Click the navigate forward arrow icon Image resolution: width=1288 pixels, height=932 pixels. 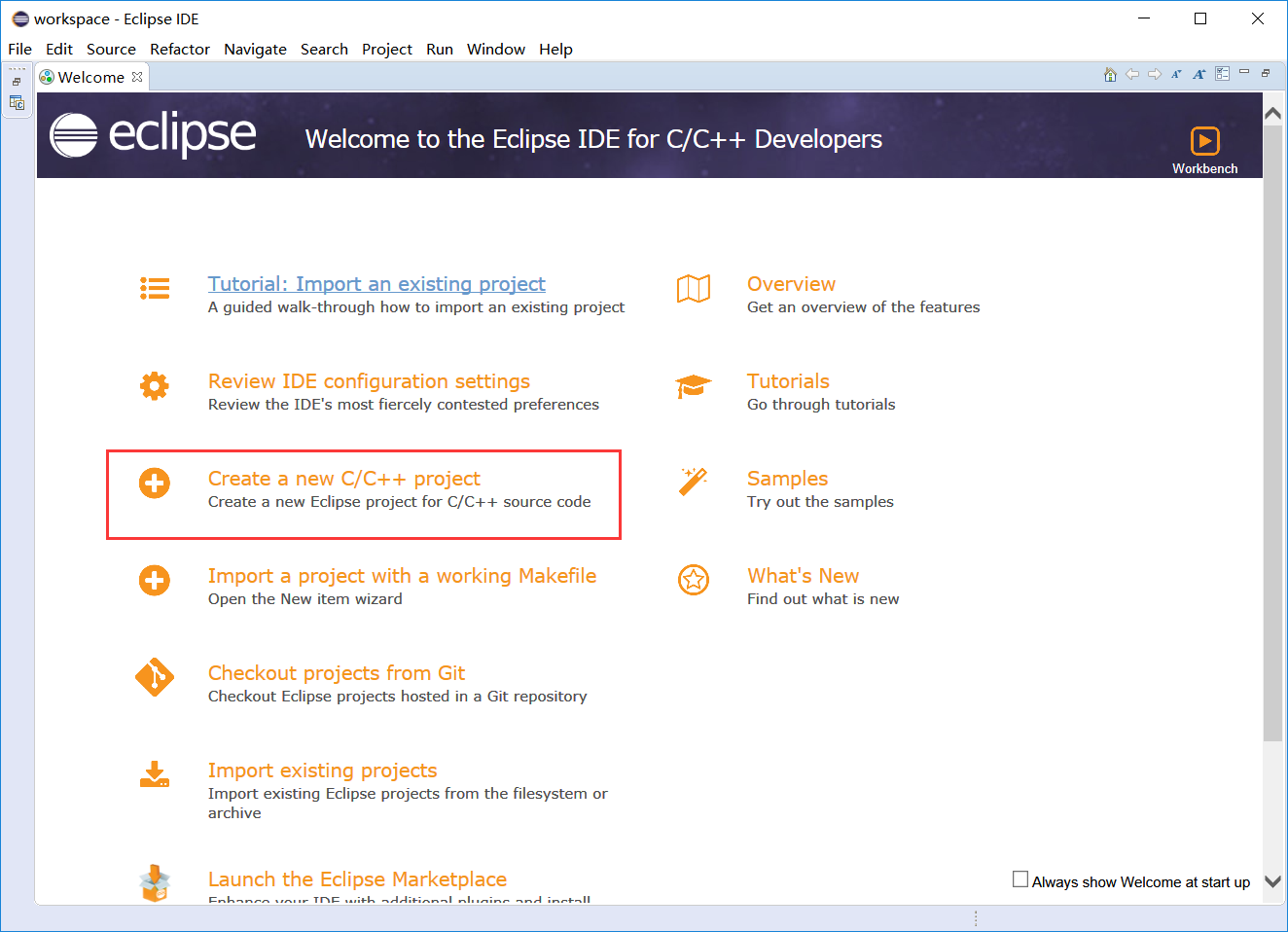pyautogui.click(x=1155, y=75)
